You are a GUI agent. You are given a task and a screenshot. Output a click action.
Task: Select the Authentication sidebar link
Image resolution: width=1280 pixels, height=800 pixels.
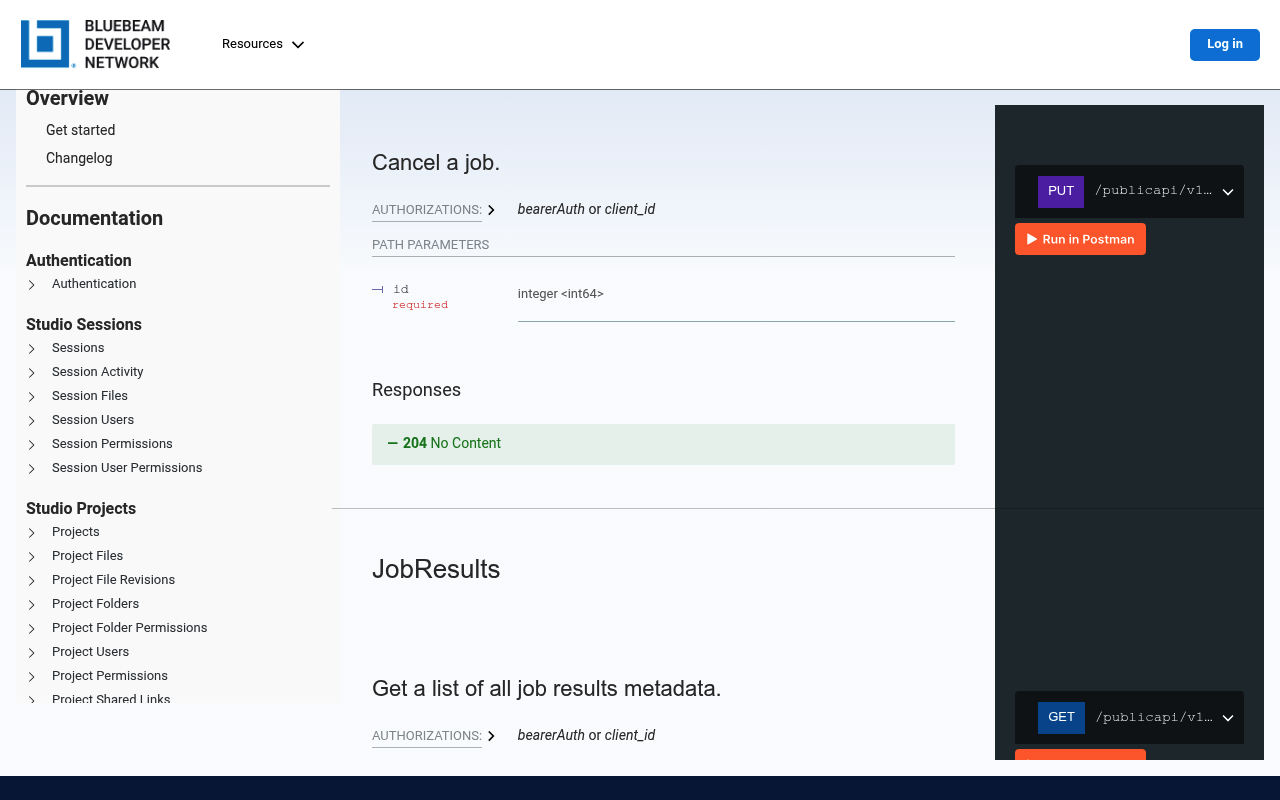pyautogui.click(x=94, y=284)
